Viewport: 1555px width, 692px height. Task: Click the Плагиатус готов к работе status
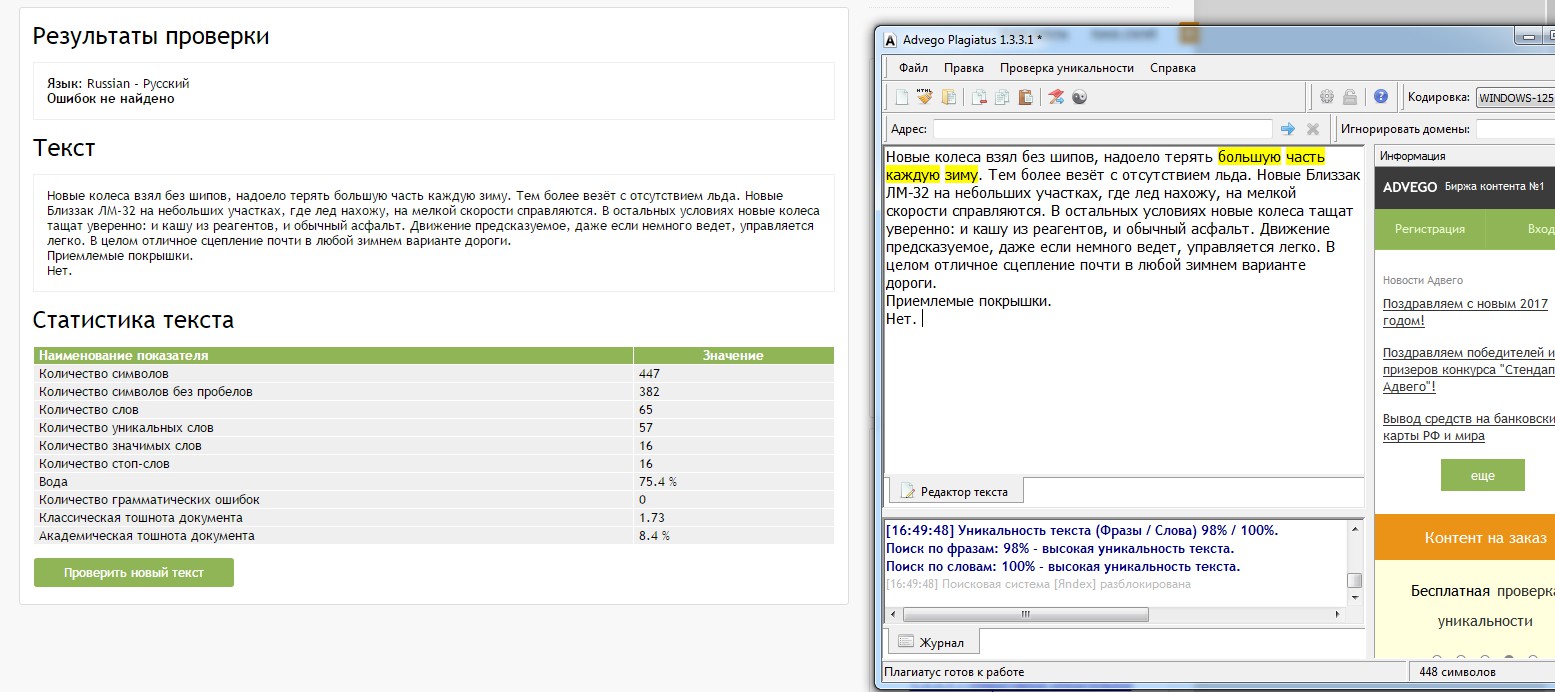(954, 672)
